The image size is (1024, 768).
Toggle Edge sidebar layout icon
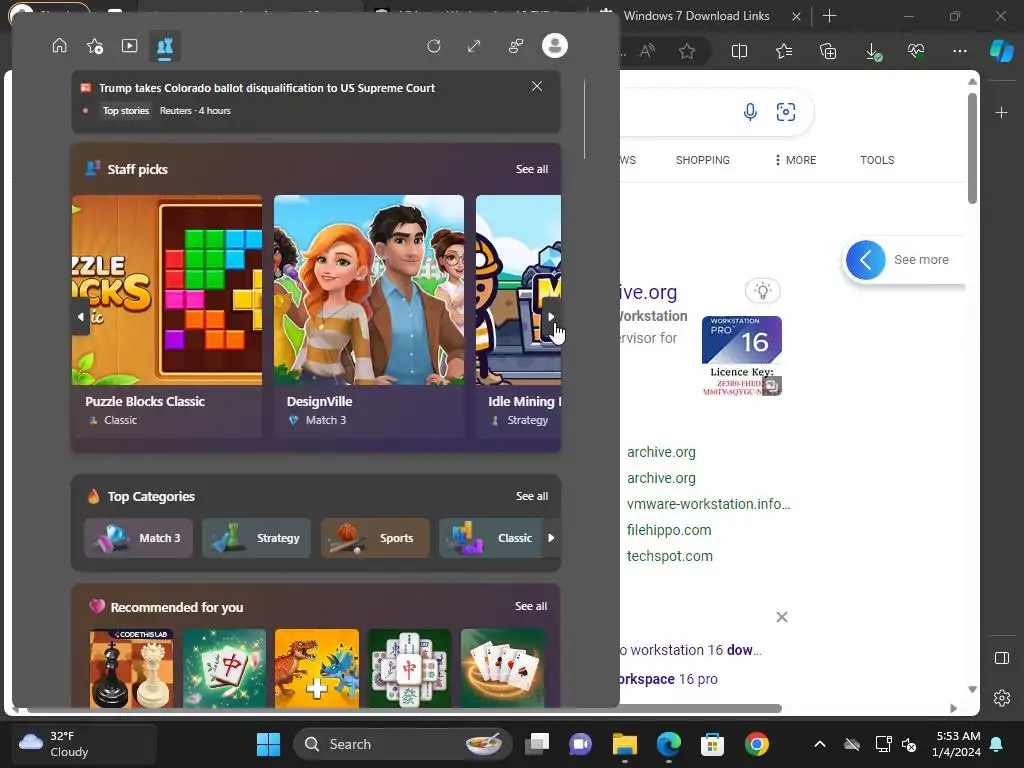(1002, 658)
